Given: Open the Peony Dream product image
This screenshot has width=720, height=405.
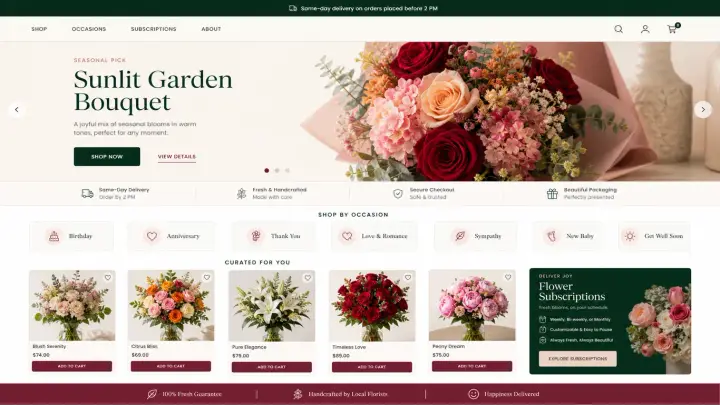Looking at the screenshot, I should point(472,305).
